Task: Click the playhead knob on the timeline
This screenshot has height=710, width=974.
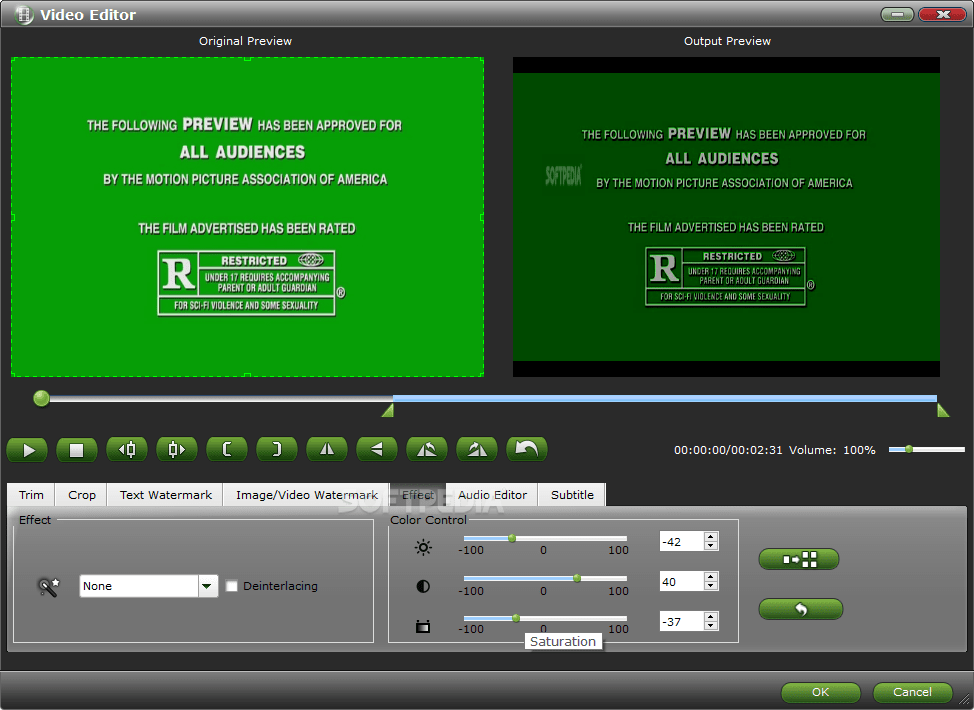Action: pyautogui.click(x=41, y=398)
